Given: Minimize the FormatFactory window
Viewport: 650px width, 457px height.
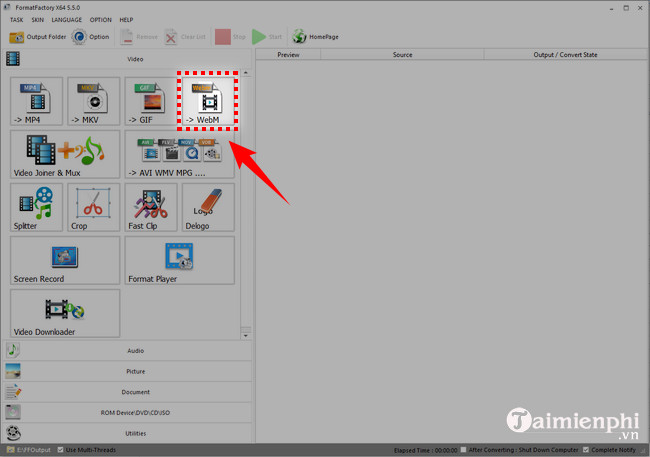Looking at the screenshot, I should point(612,8).
